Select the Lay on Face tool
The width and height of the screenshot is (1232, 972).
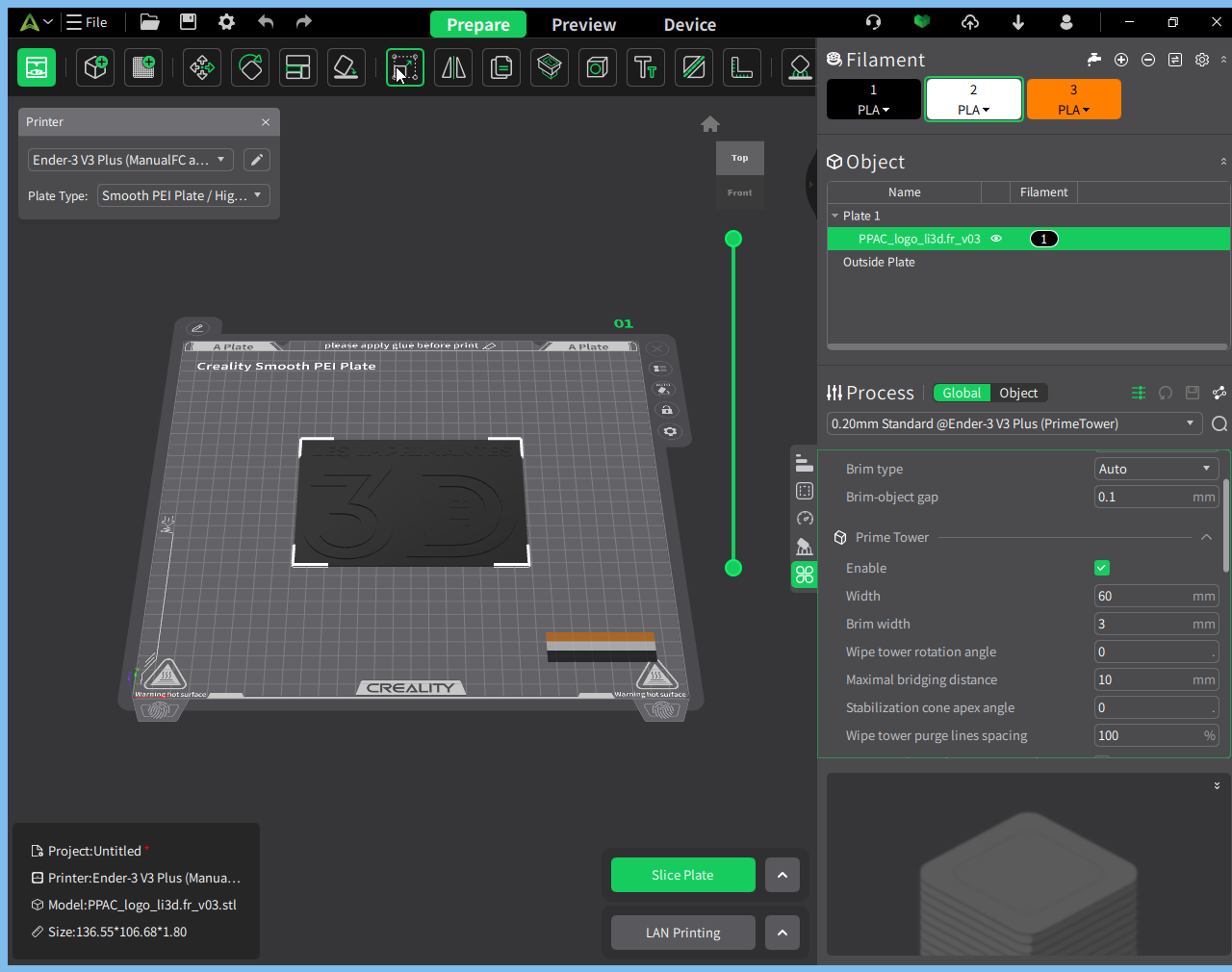[346, 67]
